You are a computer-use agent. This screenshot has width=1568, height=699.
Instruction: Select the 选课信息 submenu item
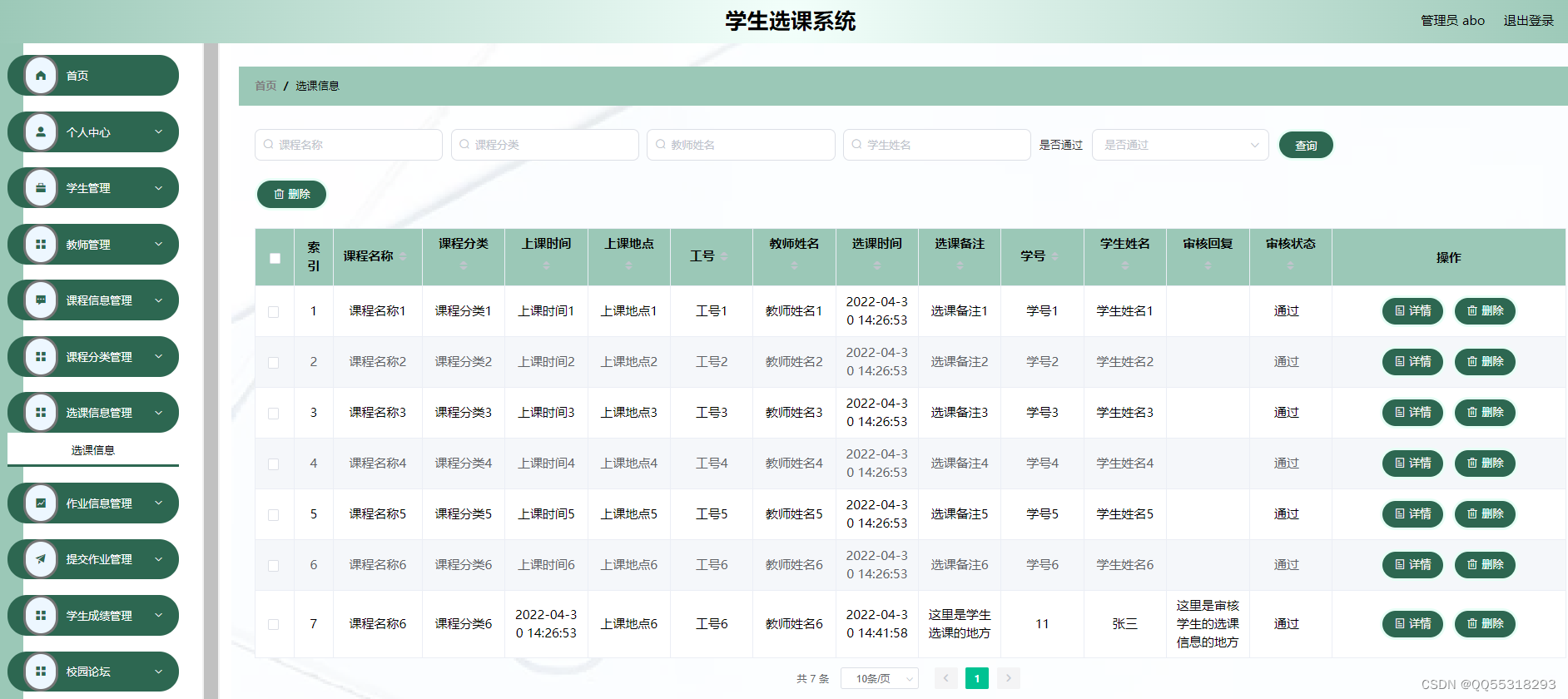click(93, 450)
